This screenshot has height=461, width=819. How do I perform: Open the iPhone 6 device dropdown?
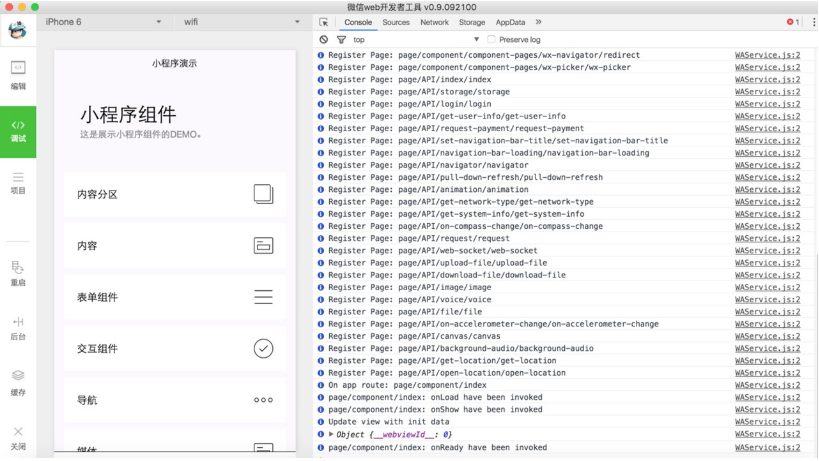pyautogui.click(x=103, y=22)
